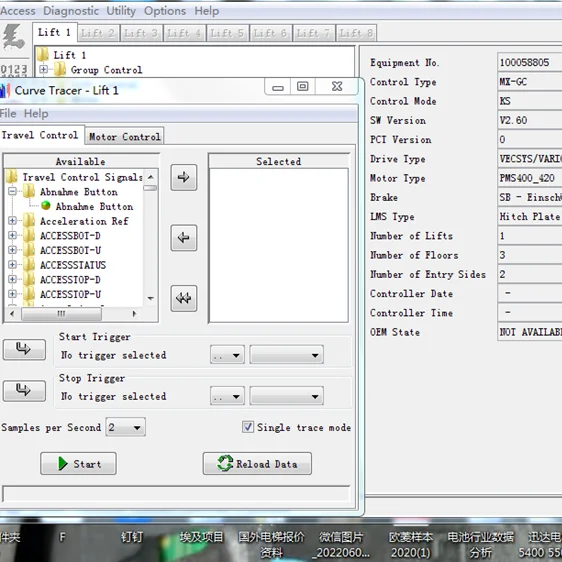Open Curve Tracer Help menu
562x562 pixels.
[x=36, y=114]
